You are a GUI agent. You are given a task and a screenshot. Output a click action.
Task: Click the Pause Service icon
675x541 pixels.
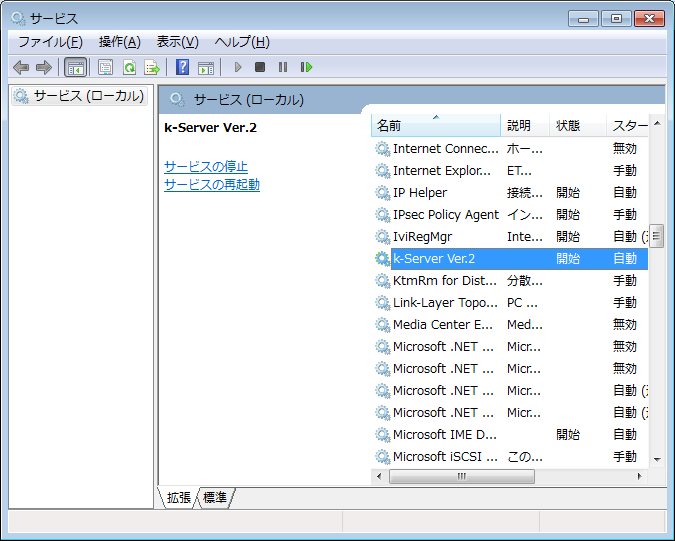point(283,67)
